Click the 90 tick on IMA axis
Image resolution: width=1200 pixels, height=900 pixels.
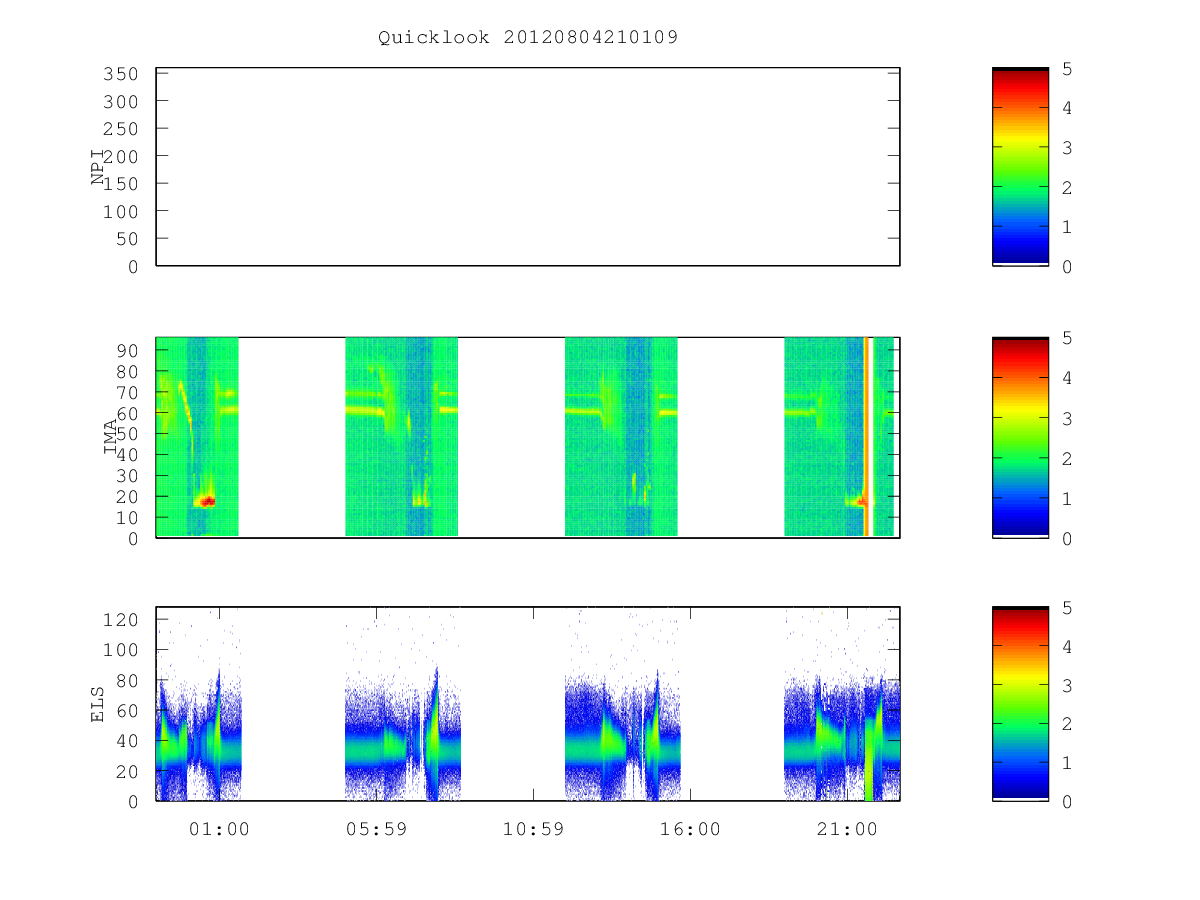pos(128,350)
